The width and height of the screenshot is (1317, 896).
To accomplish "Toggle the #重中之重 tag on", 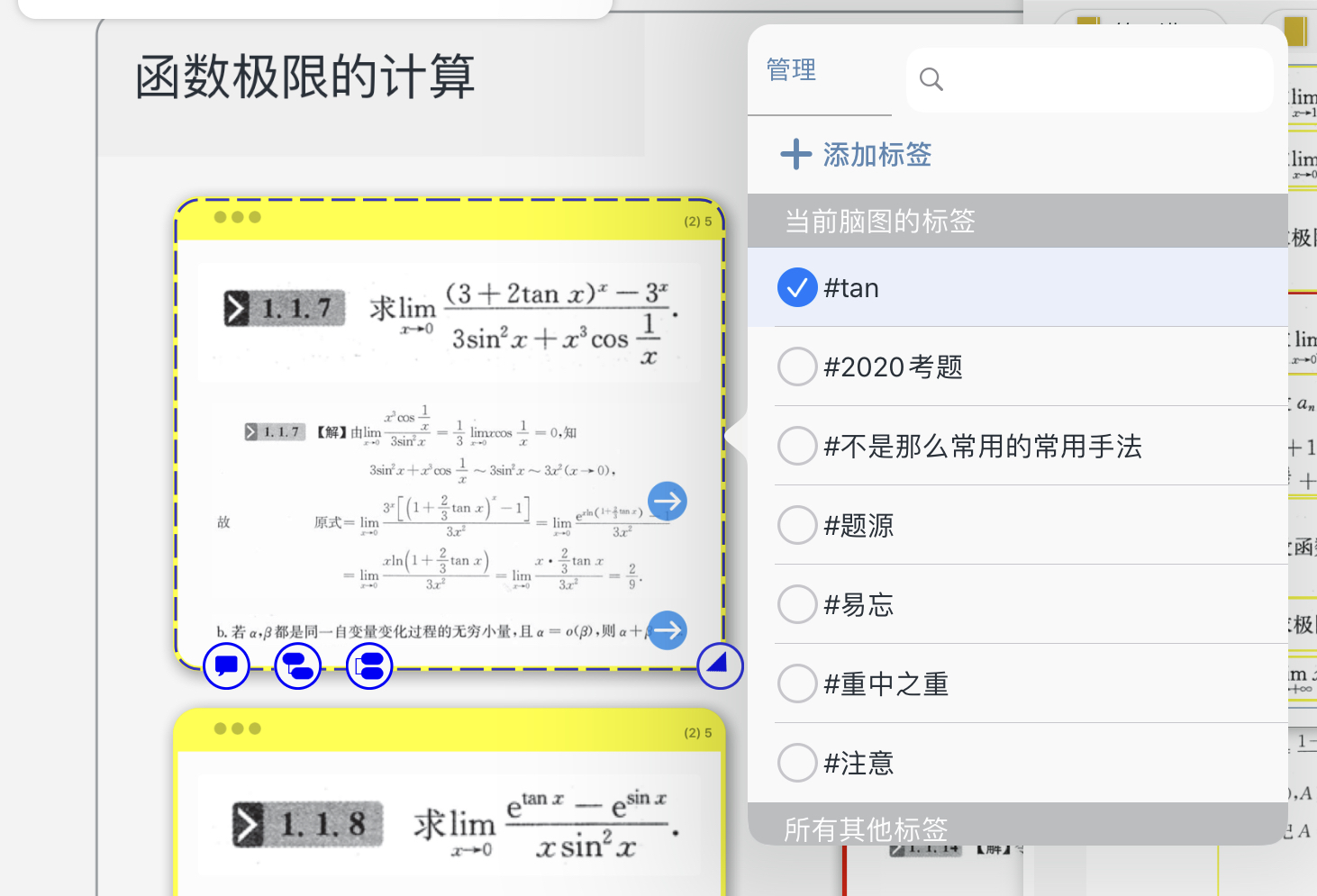I will [x=797, y=683].
